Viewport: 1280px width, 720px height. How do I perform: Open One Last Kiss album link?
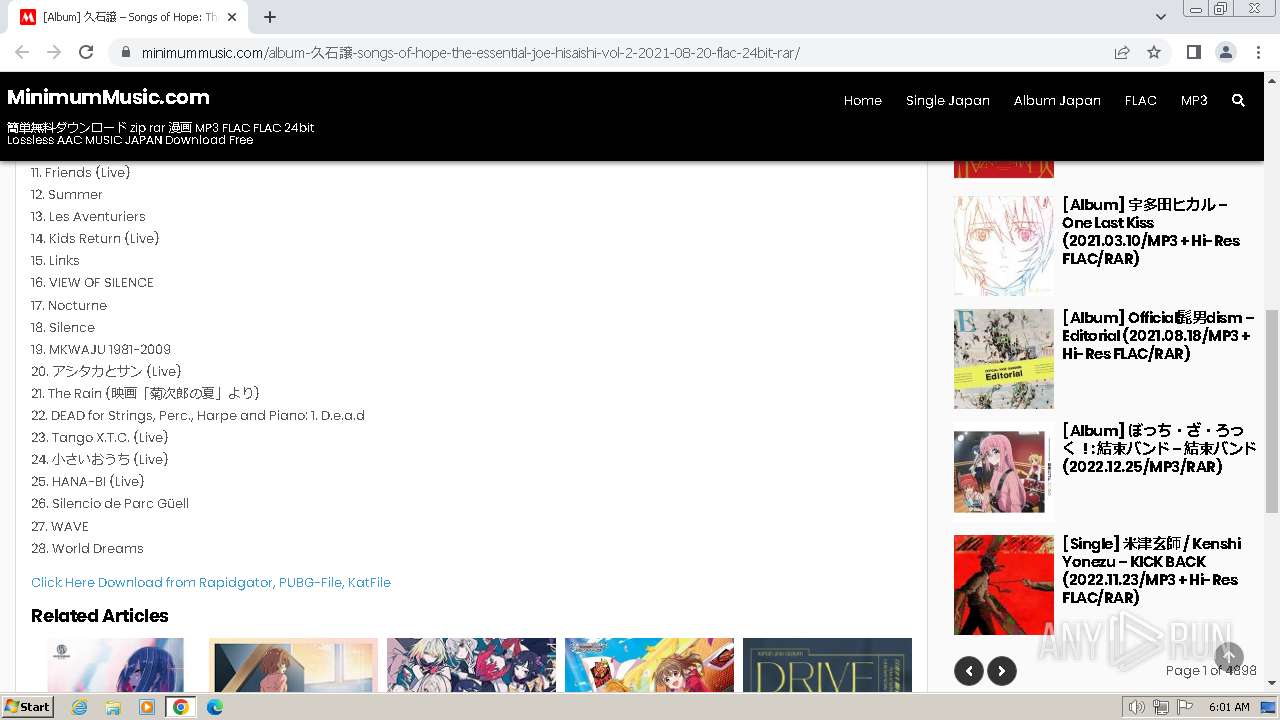click(x=1150, y=231)
